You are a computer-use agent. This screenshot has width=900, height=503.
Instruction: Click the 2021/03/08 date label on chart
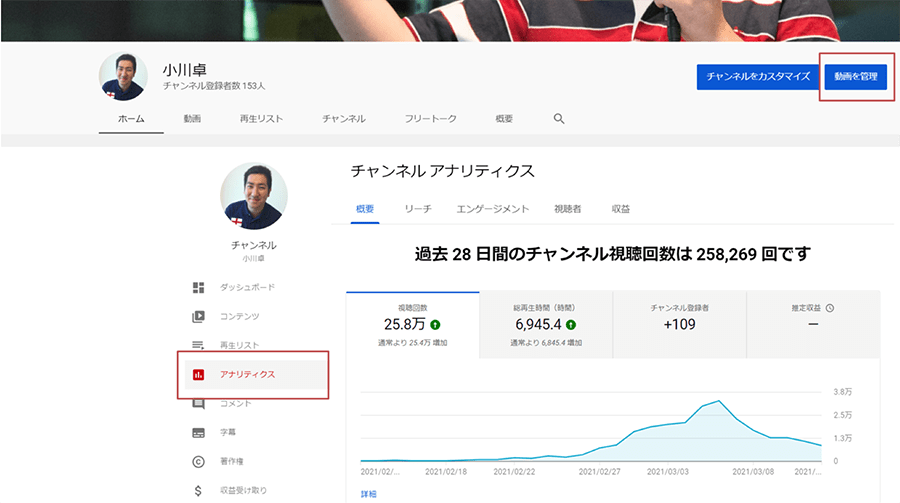pyautogui.click(x=753, y=471)
